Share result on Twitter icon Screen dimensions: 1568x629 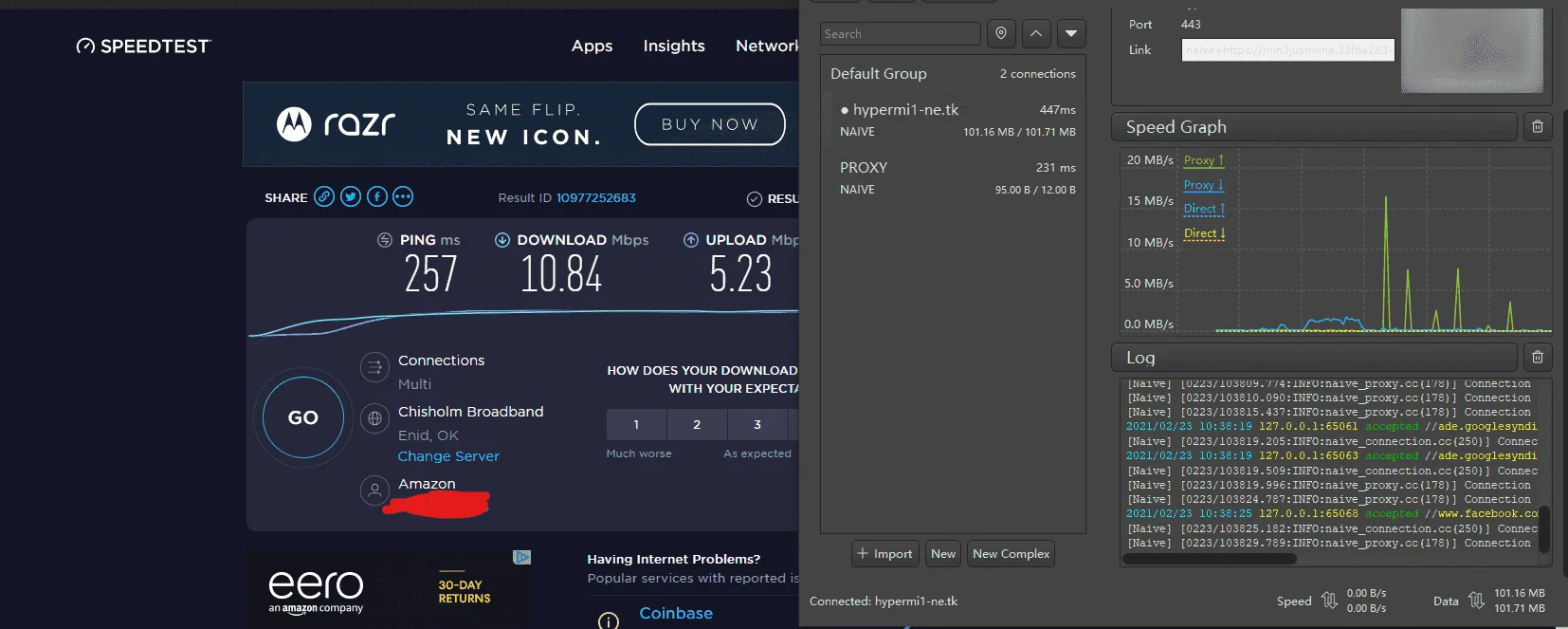[351, 196]
